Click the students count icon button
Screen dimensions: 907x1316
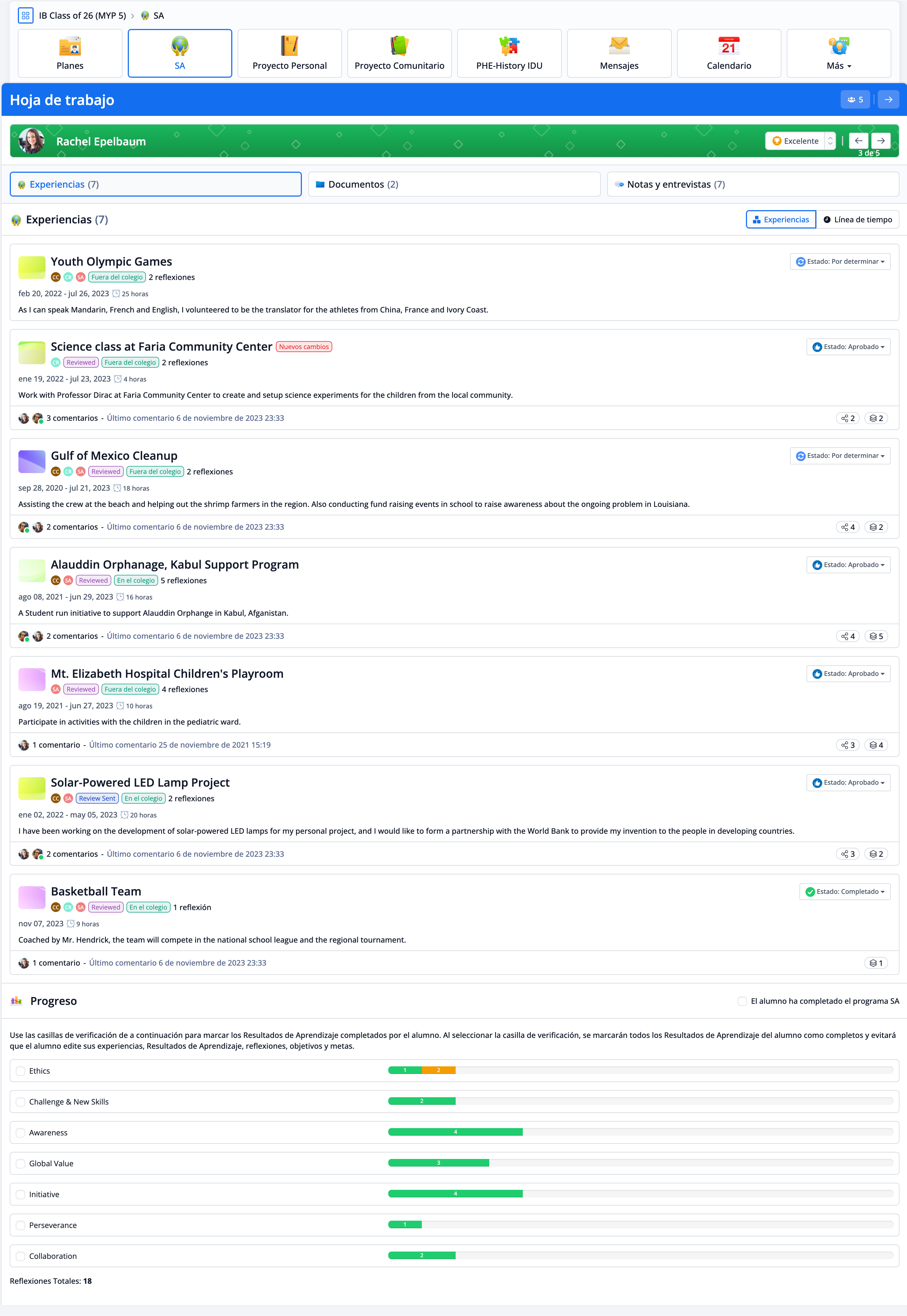(855, 99)
